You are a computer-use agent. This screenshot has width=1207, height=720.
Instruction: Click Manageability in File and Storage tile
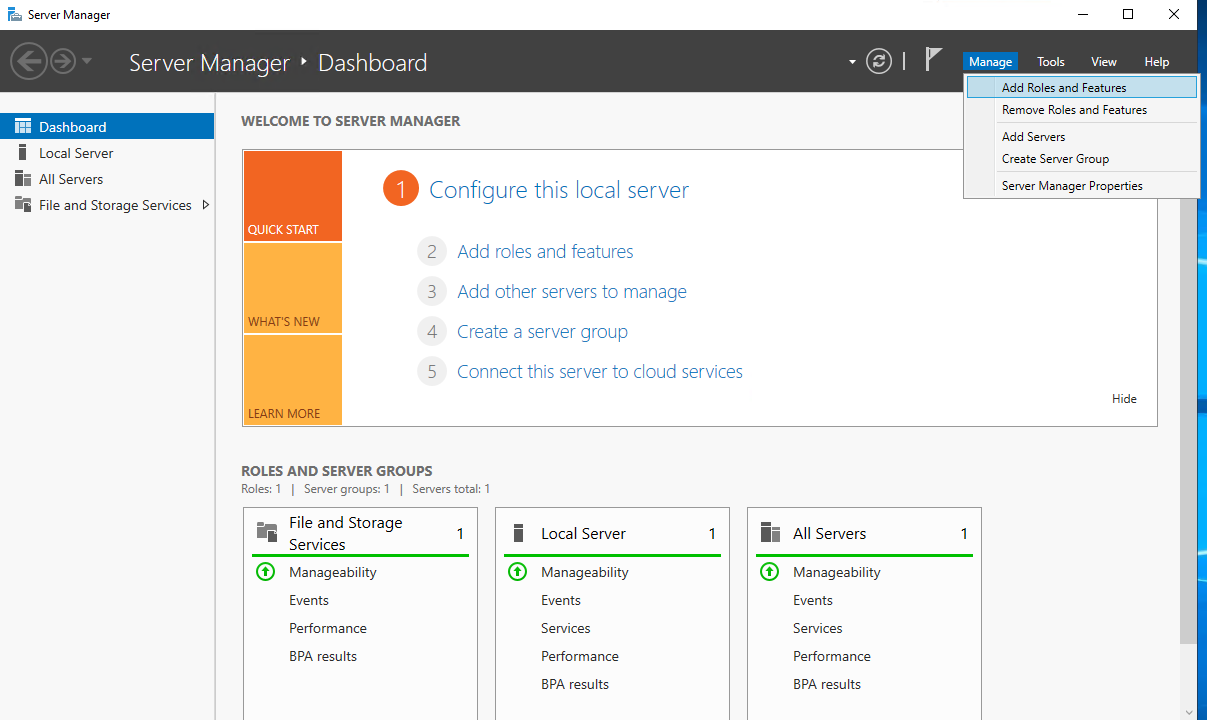coord(333,573)
